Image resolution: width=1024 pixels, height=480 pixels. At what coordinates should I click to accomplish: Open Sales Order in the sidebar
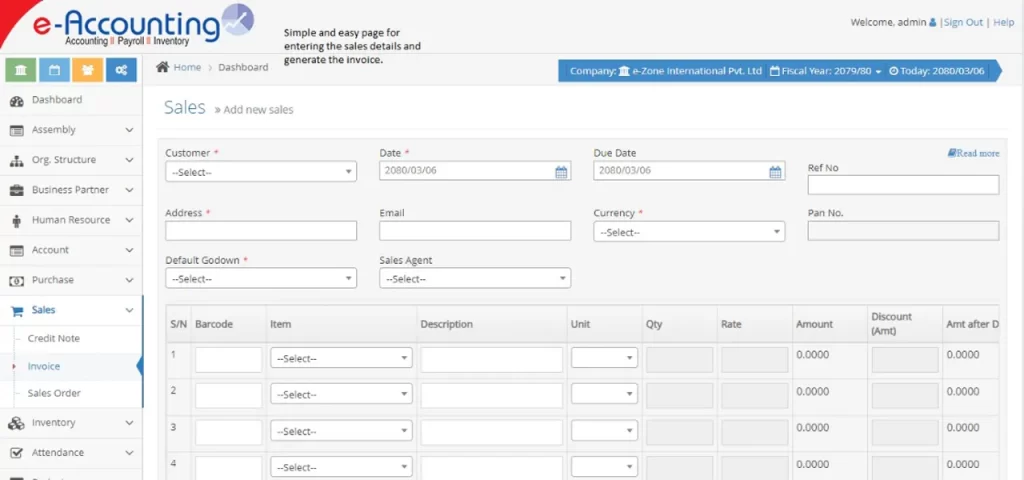(x=54, y=393)
